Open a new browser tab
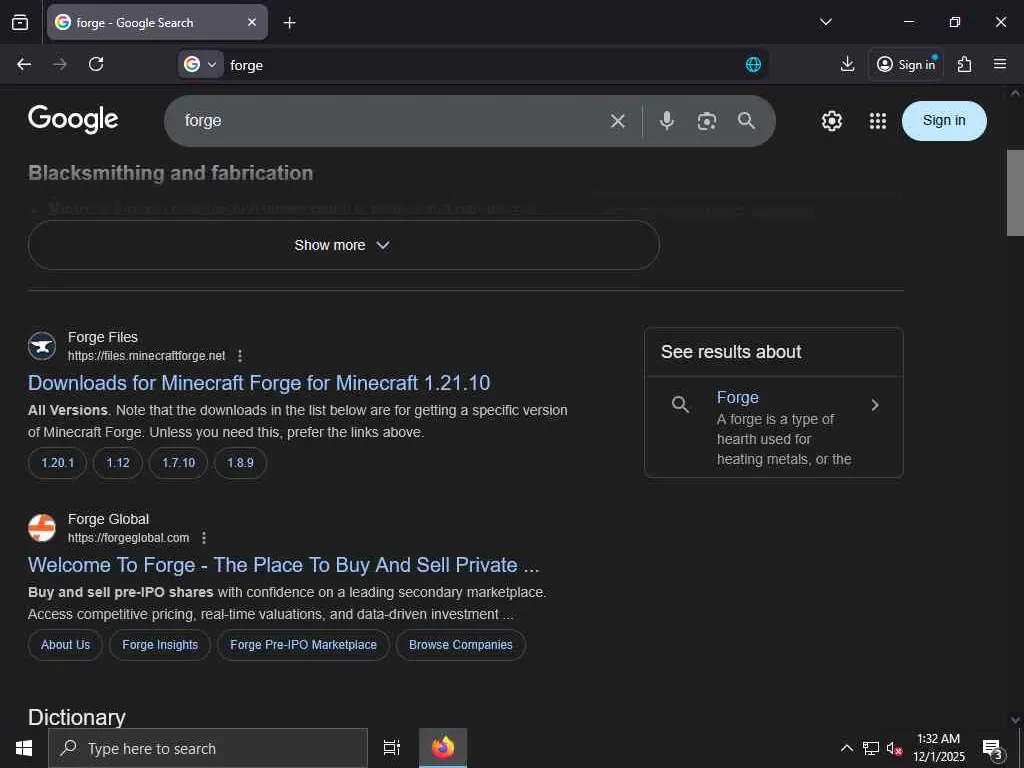1024x768 pixels. tap(289, 22)
